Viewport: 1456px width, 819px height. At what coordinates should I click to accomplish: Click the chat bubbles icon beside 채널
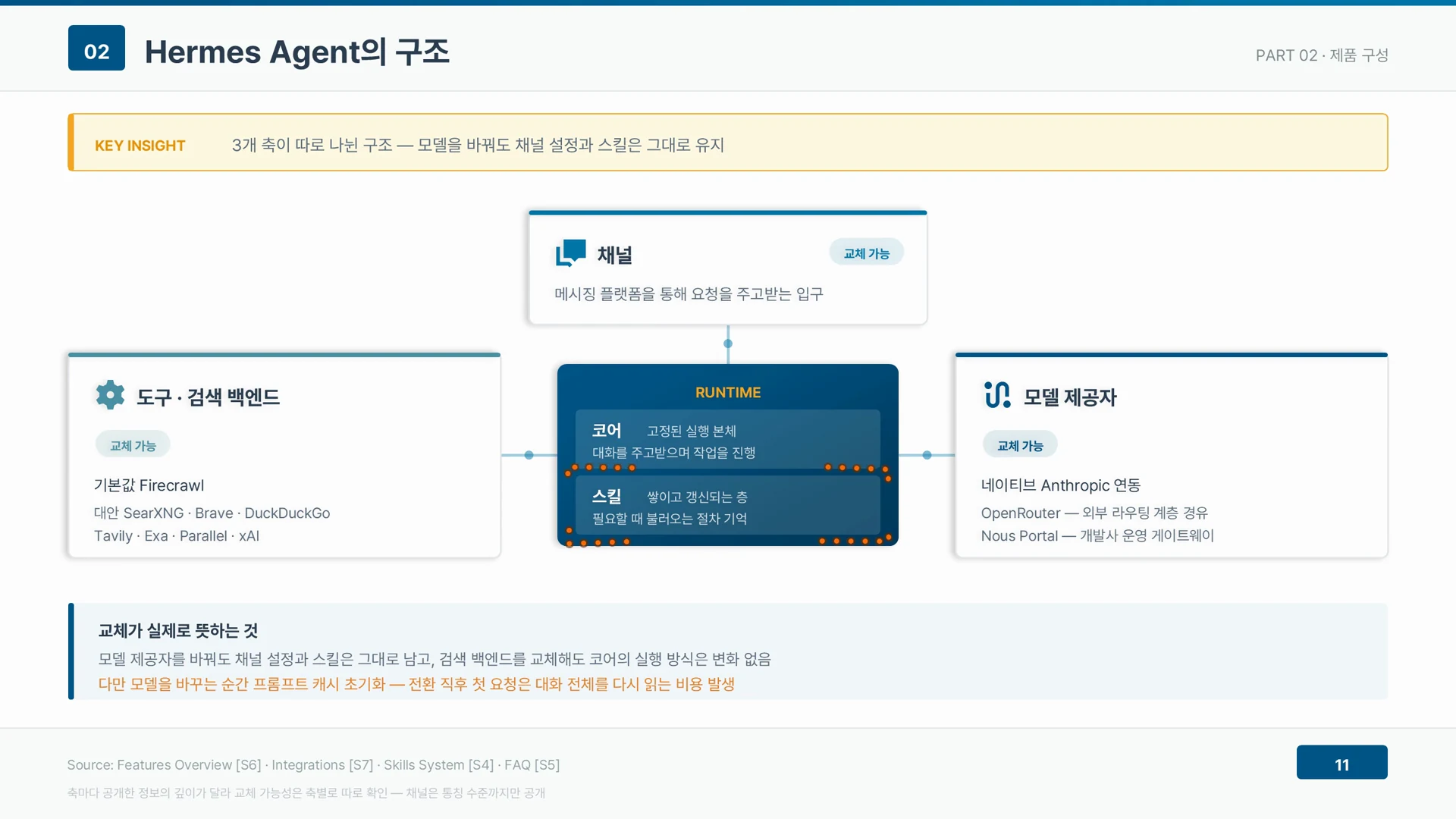[570, 253]
